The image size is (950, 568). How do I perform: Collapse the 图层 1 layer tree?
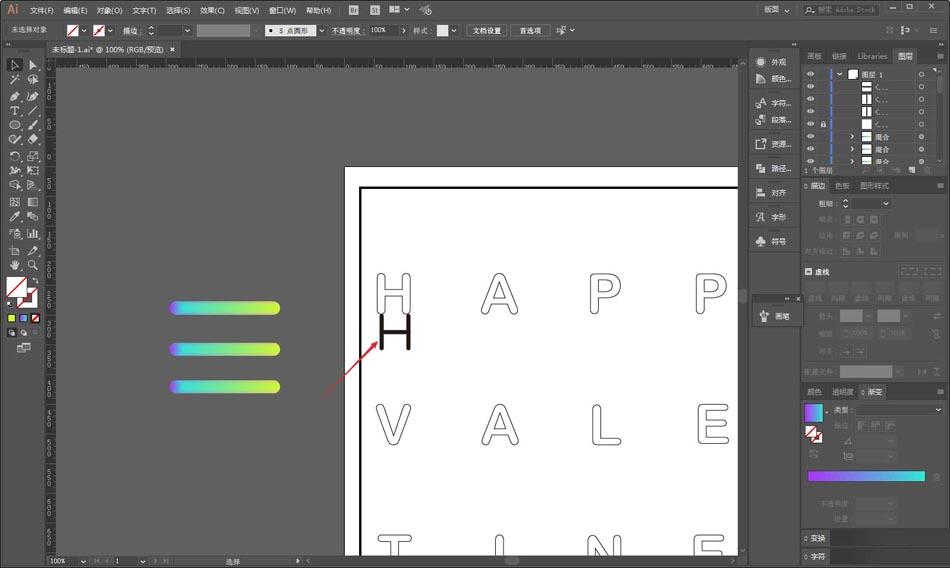point(840,75)
